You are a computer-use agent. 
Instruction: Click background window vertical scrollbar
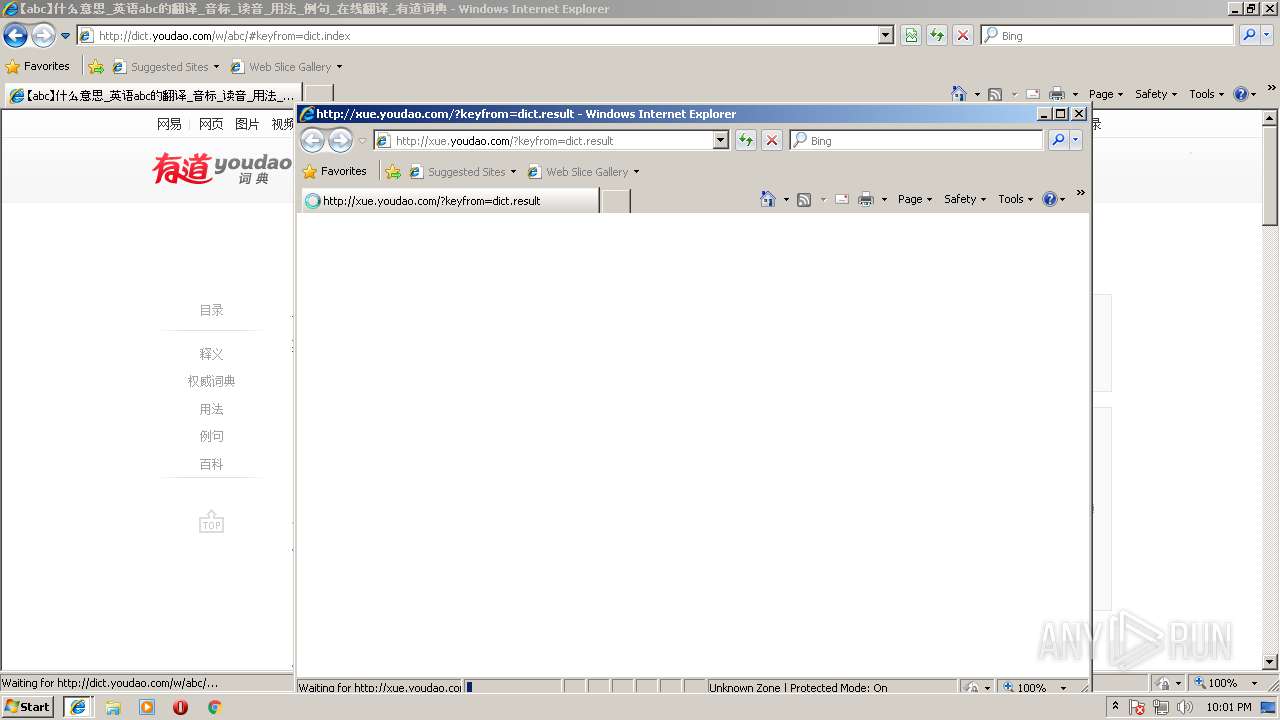[1270, 390]
